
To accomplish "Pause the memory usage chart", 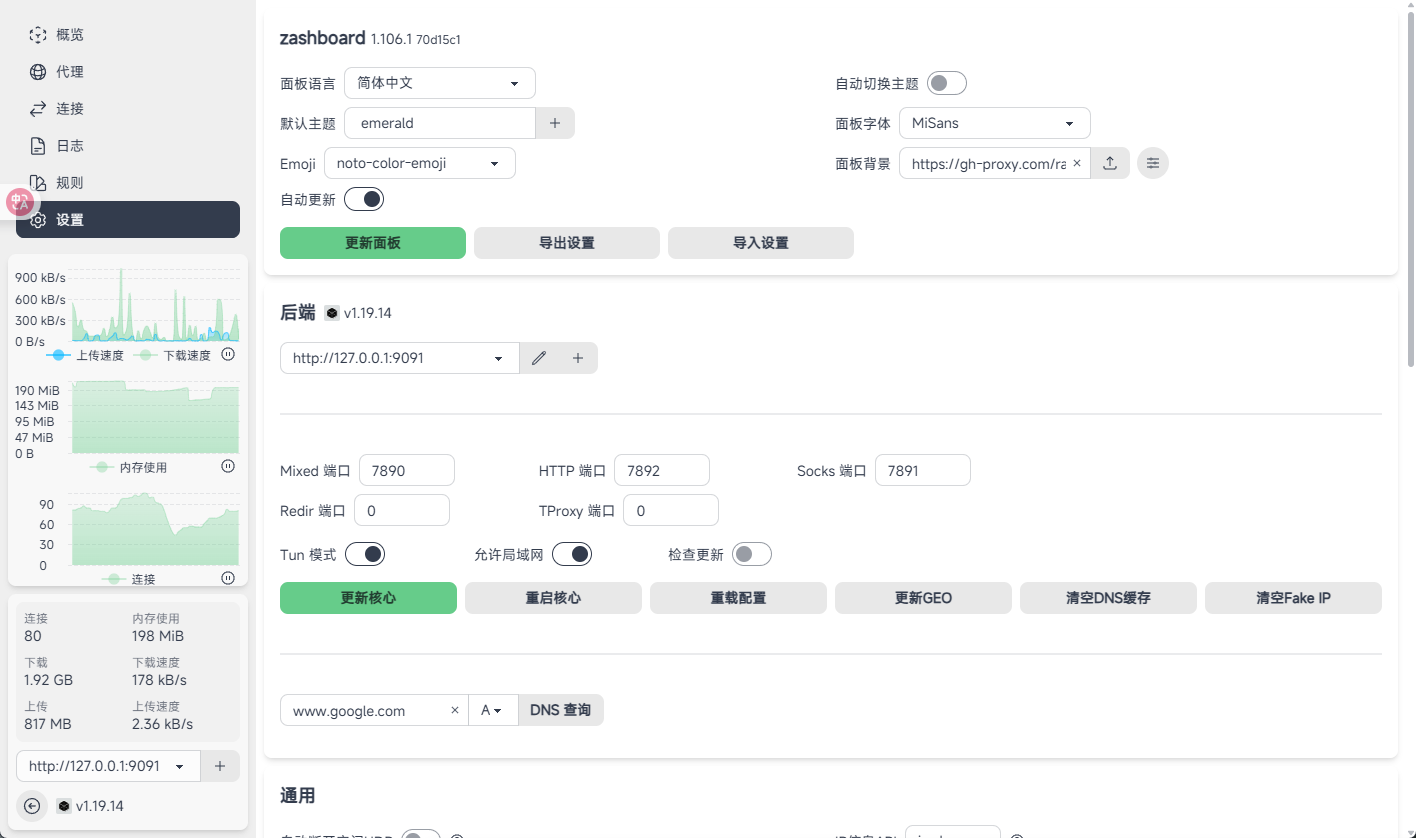I will coord(228,466).
